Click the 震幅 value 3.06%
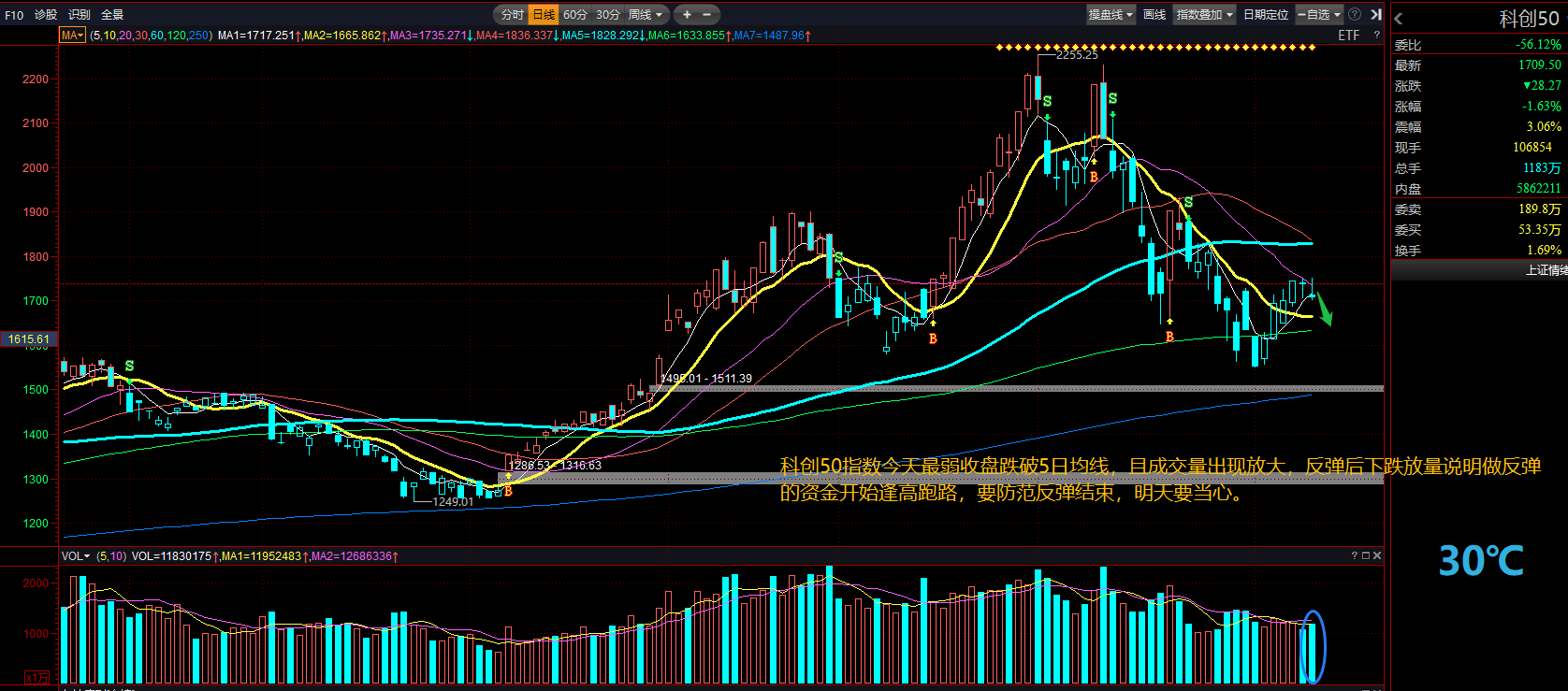 coord(1544,127)
